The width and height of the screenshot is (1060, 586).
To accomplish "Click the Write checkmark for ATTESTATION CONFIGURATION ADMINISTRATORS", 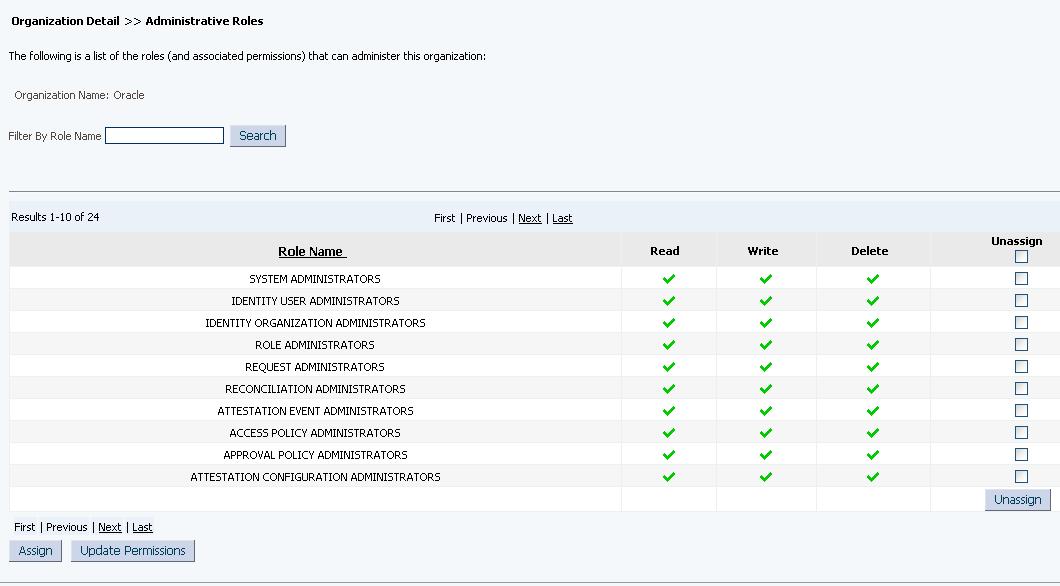I will [765, 477].
